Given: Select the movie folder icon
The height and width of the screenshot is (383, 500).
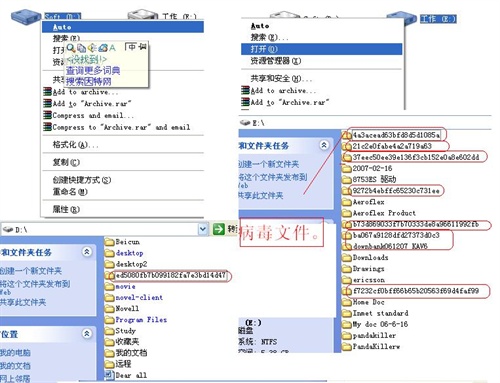Looking at the screenshot, I should [x=110, y=286].
